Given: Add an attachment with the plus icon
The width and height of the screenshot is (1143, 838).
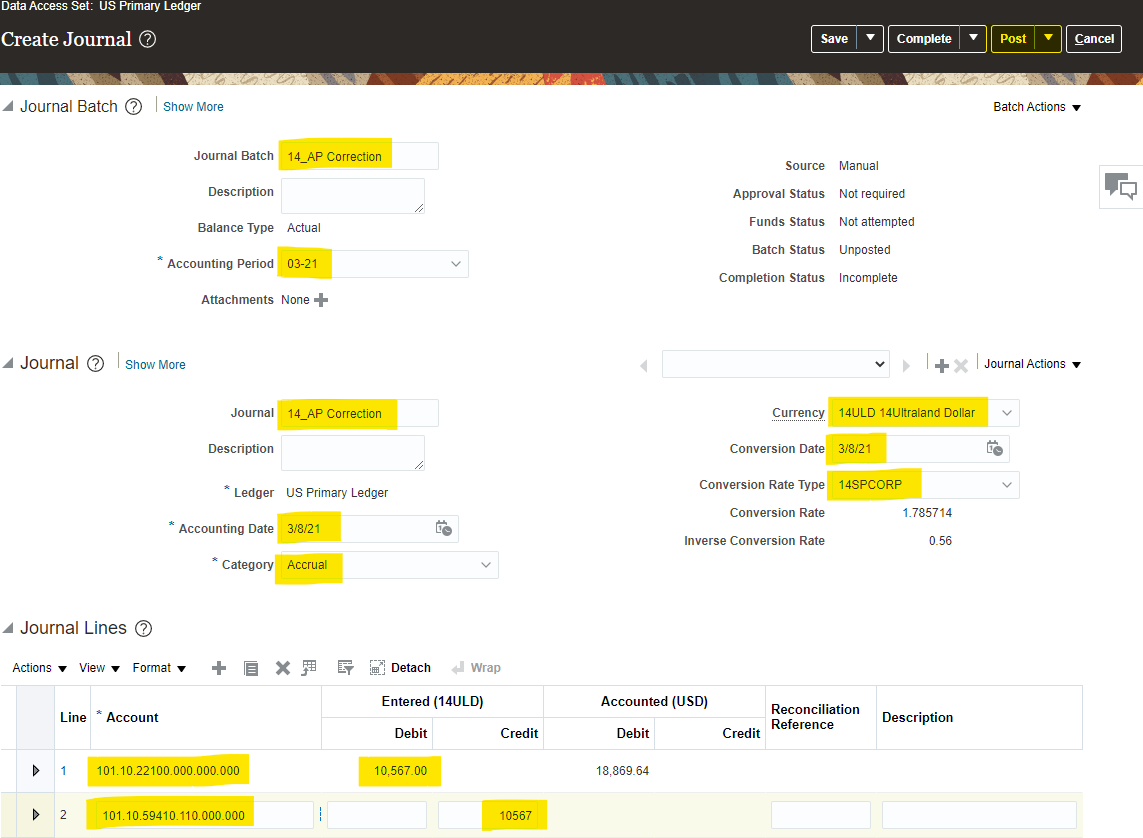Looking at the screenshot, I should (x=321, y=300).
